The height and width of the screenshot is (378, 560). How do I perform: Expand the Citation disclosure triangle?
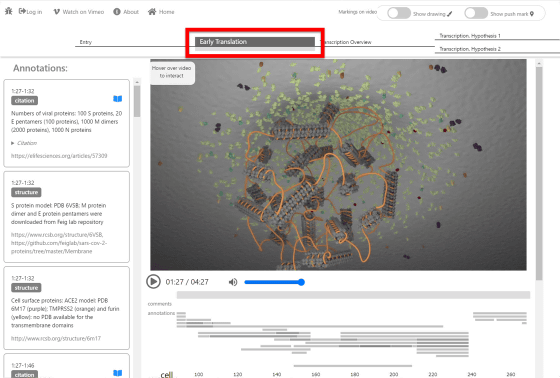click(13, 143)
